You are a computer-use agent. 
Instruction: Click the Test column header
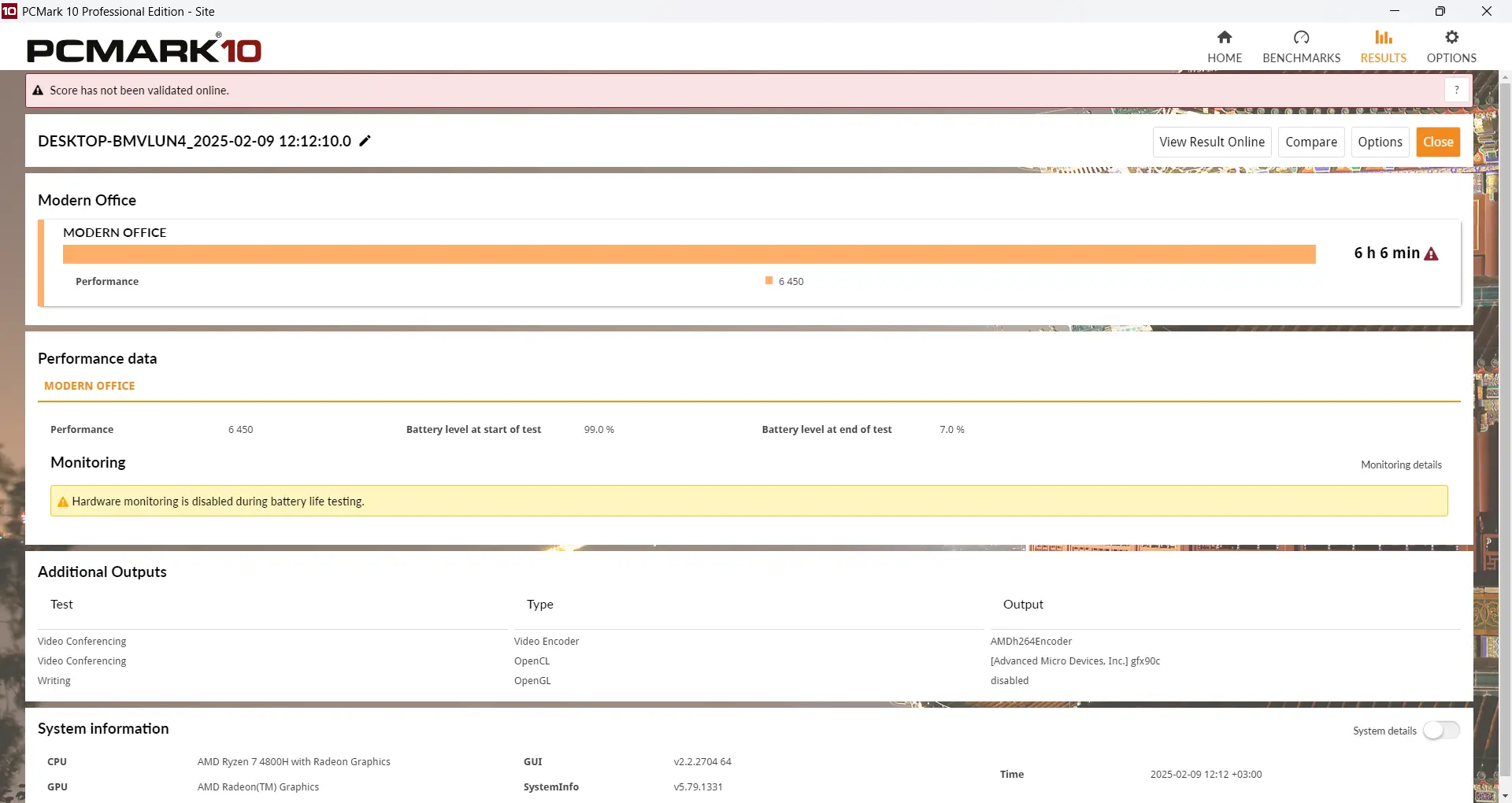click(61, 604)
